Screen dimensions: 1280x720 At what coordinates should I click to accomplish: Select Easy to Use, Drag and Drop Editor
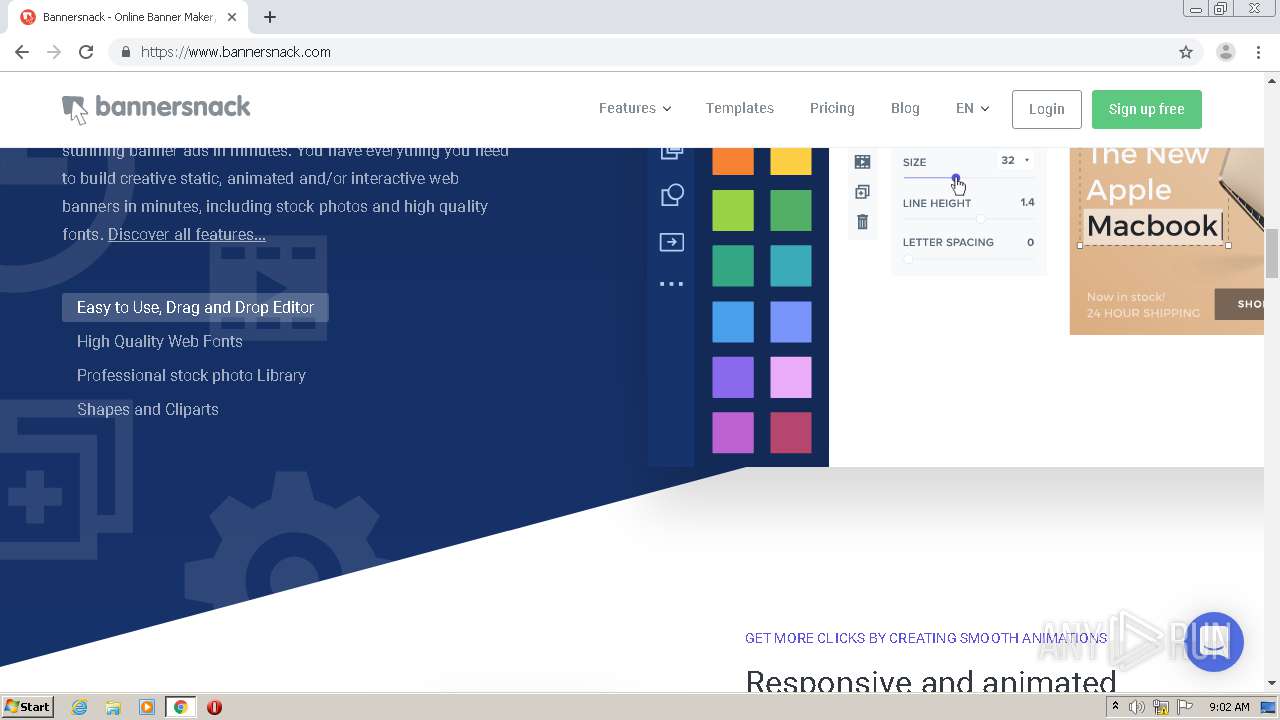pos(195,307)
